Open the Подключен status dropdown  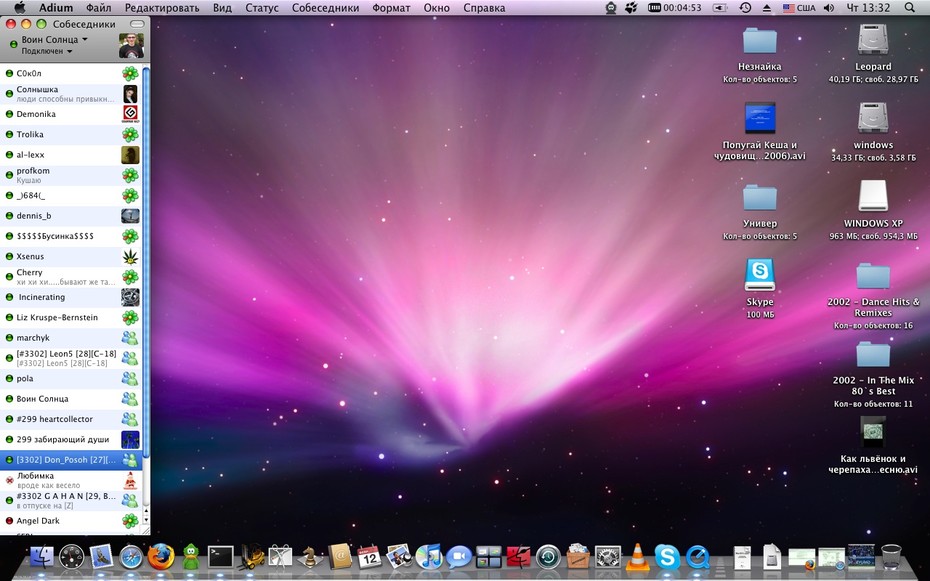[47, 51]
